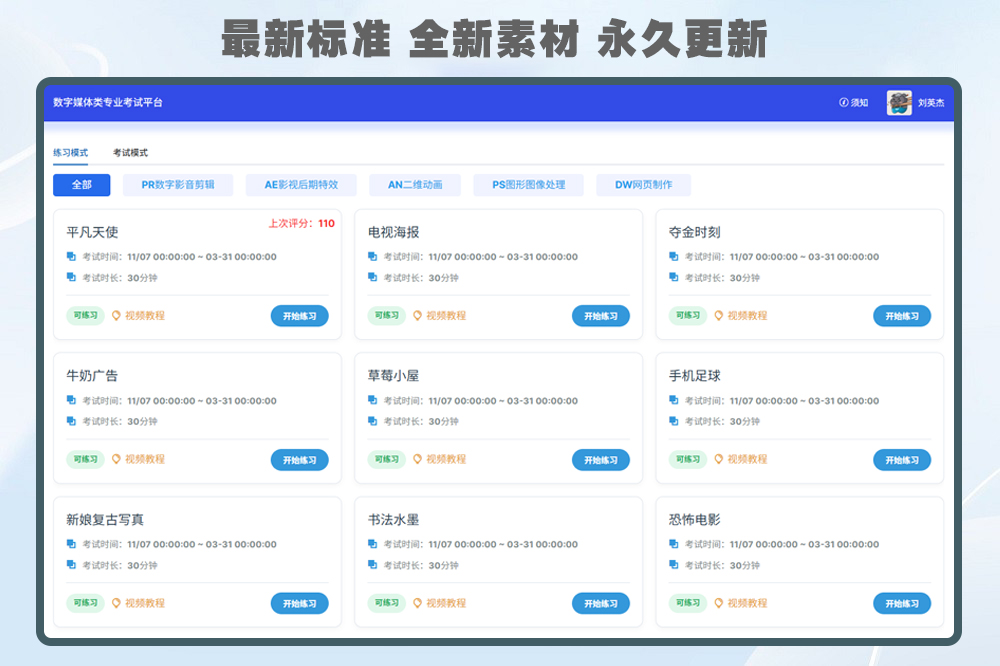Start practice for 平凡天使 via 开始练习
Viewport: 1000px width, 666px height.
(x=300, y=315)
